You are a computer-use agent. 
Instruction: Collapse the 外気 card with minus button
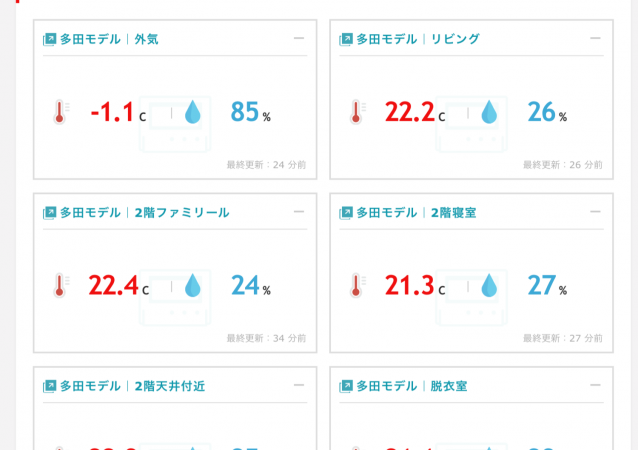[x=299, y=38]
